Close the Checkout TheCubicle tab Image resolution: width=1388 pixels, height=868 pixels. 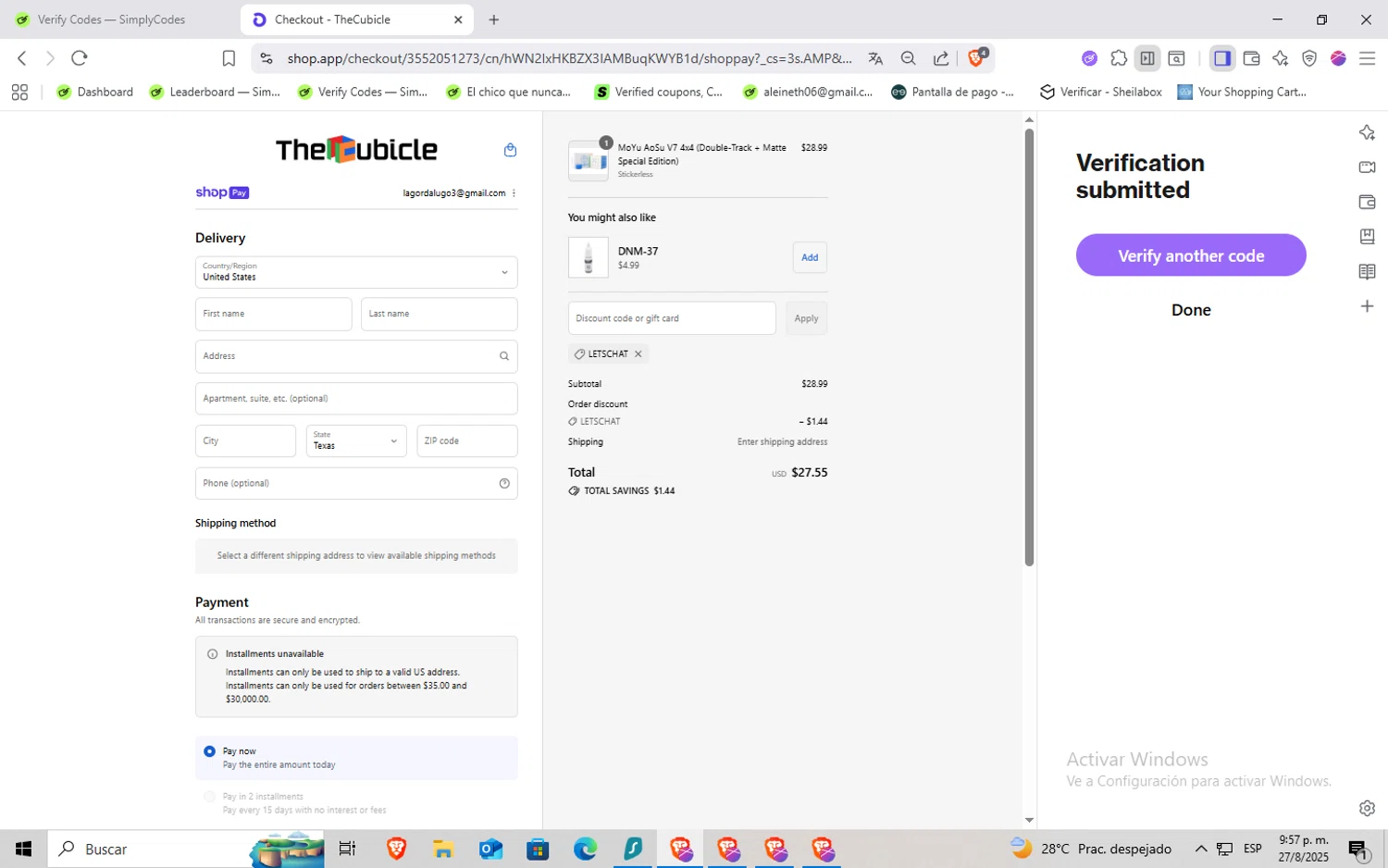[x=458, y=19]
